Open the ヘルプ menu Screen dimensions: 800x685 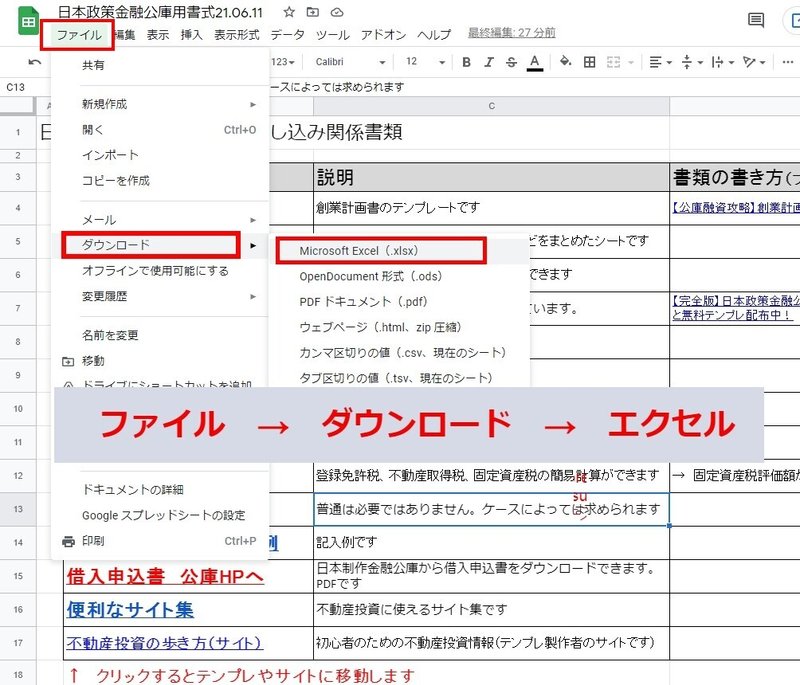(434, 35)
